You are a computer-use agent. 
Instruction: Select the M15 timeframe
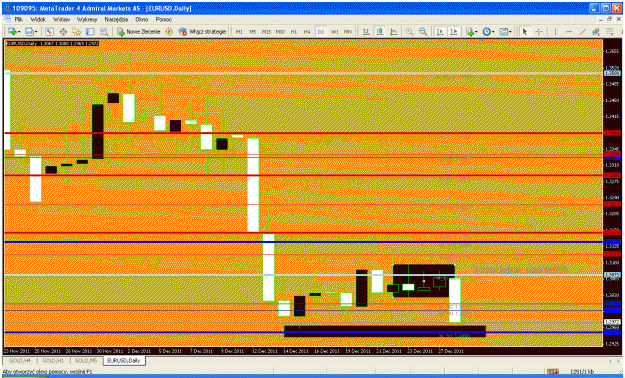[x=266, y=32]
